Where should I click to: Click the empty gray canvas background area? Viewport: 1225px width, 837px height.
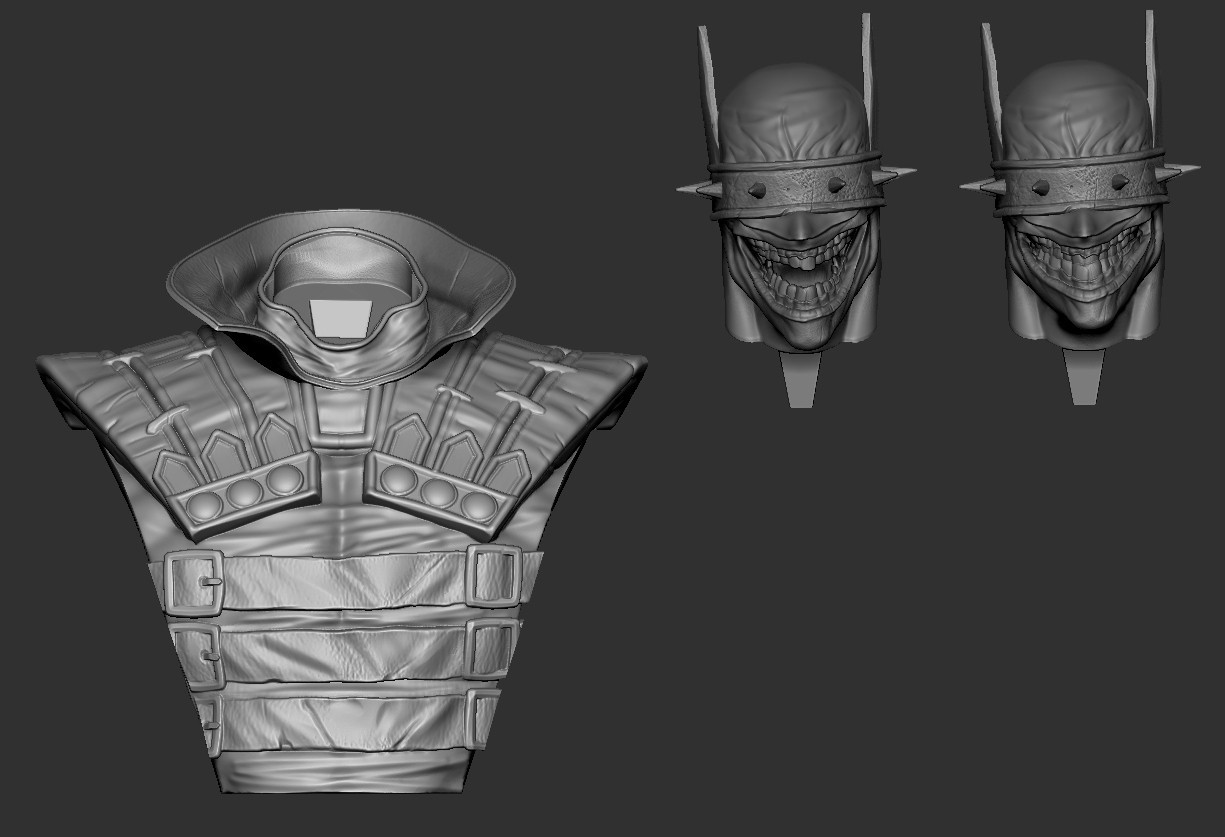pyautogui.click(x=1000, y=650)
